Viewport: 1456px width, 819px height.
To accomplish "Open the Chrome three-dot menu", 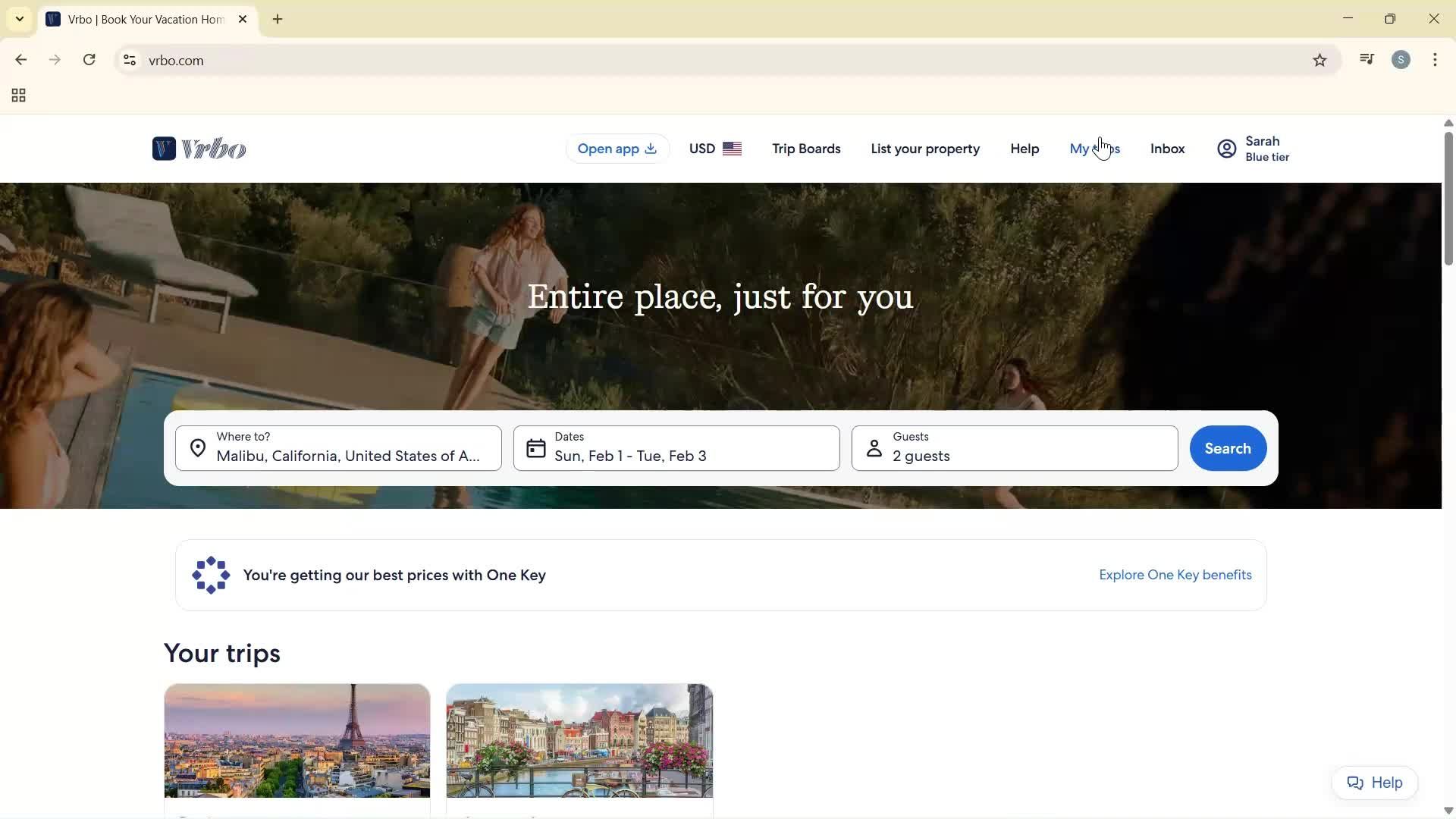I will 1435,59.
